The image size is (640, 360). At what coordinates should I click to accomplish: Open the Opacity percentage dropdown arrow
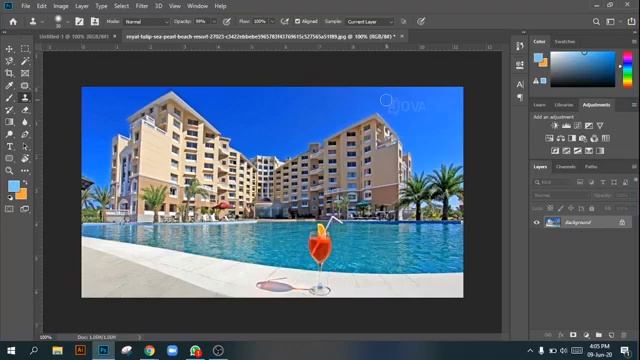pyautogui.click(x=214, y=22)
